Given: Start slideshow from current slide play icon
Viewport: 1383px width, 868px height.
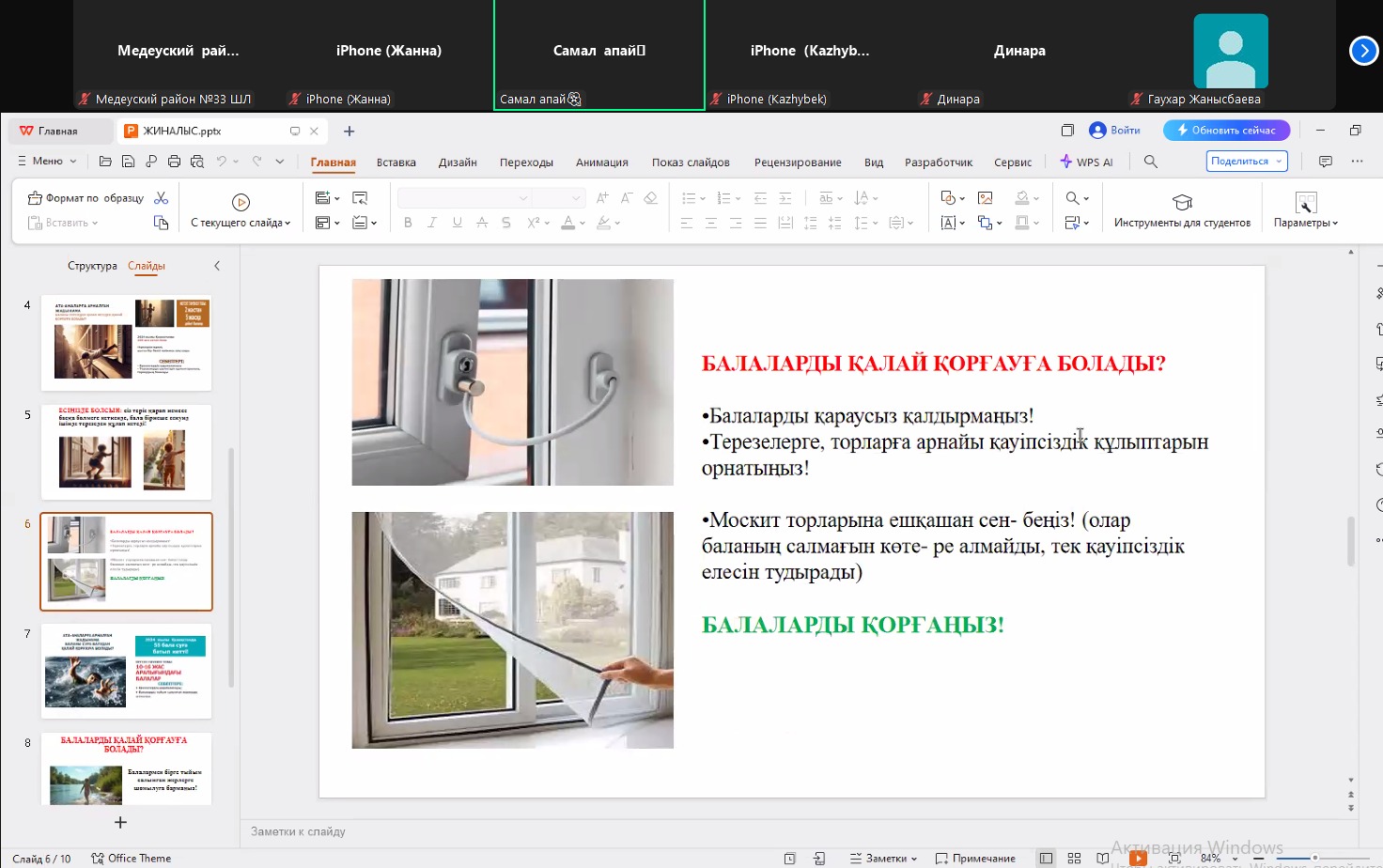Looking at the screenshot, I should 241,202.
